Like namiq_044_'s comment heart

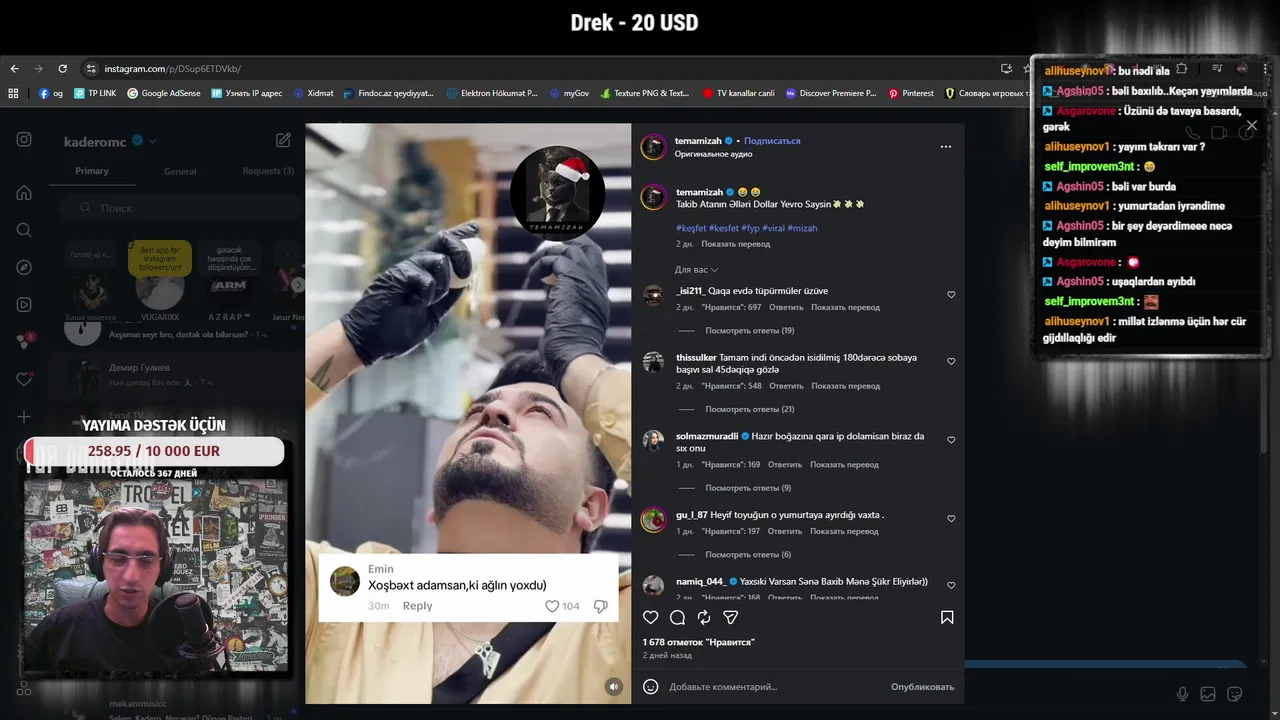(x=951, y=585)
